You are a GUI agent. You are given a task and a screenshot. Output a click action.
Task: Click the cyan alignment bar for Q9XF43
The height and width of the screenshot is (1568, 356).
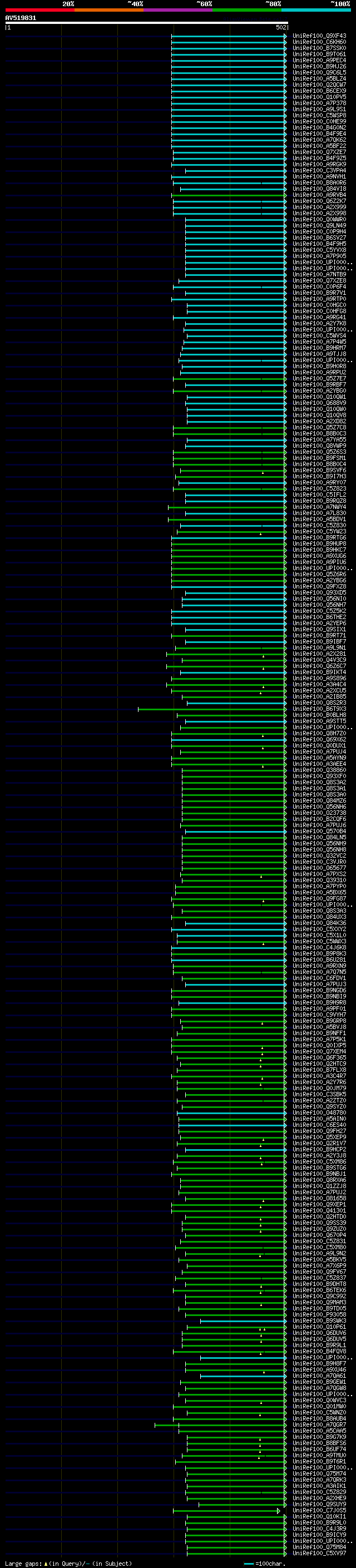(229, 36)
